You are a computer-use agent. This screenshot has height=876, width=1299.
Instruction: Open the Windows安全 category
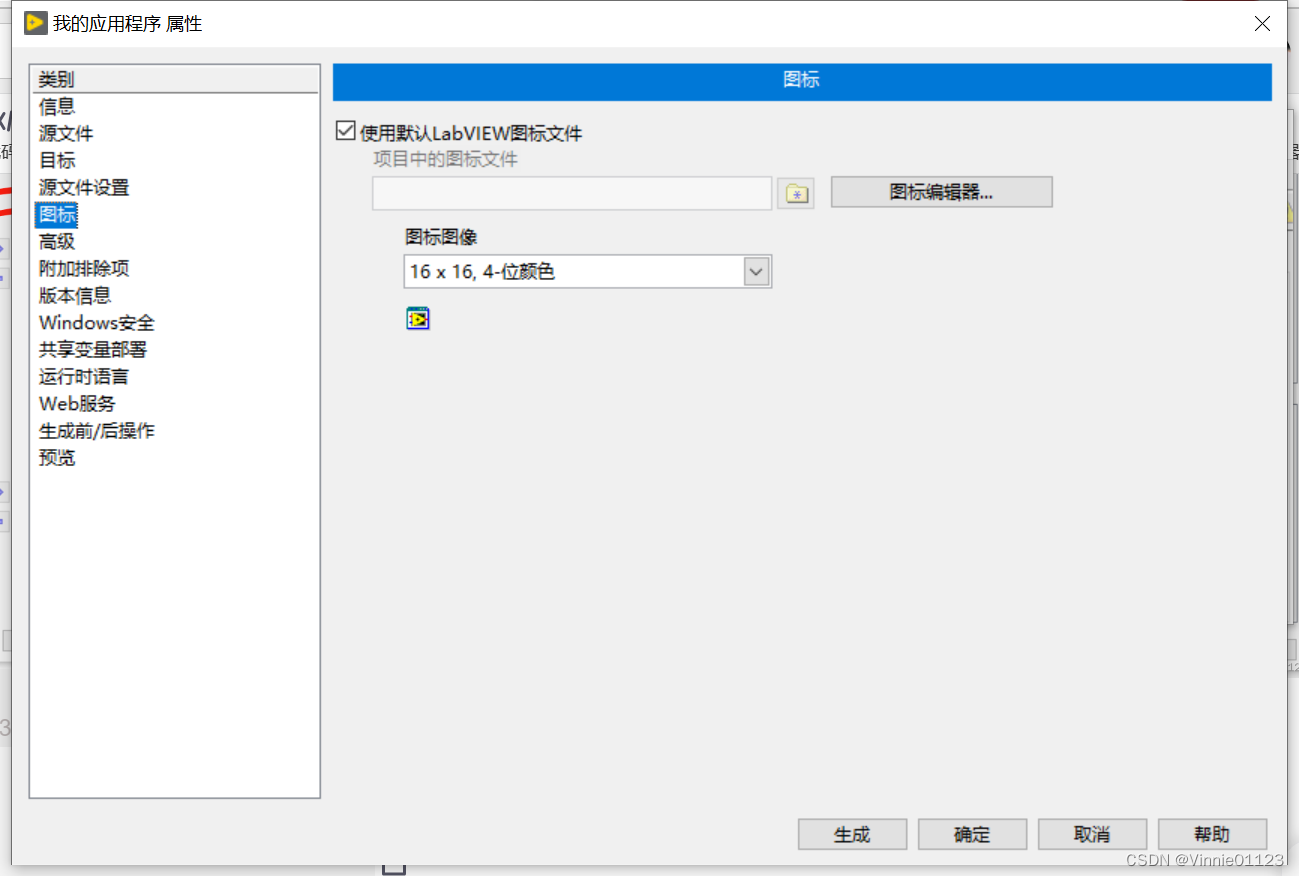point(97,322)
